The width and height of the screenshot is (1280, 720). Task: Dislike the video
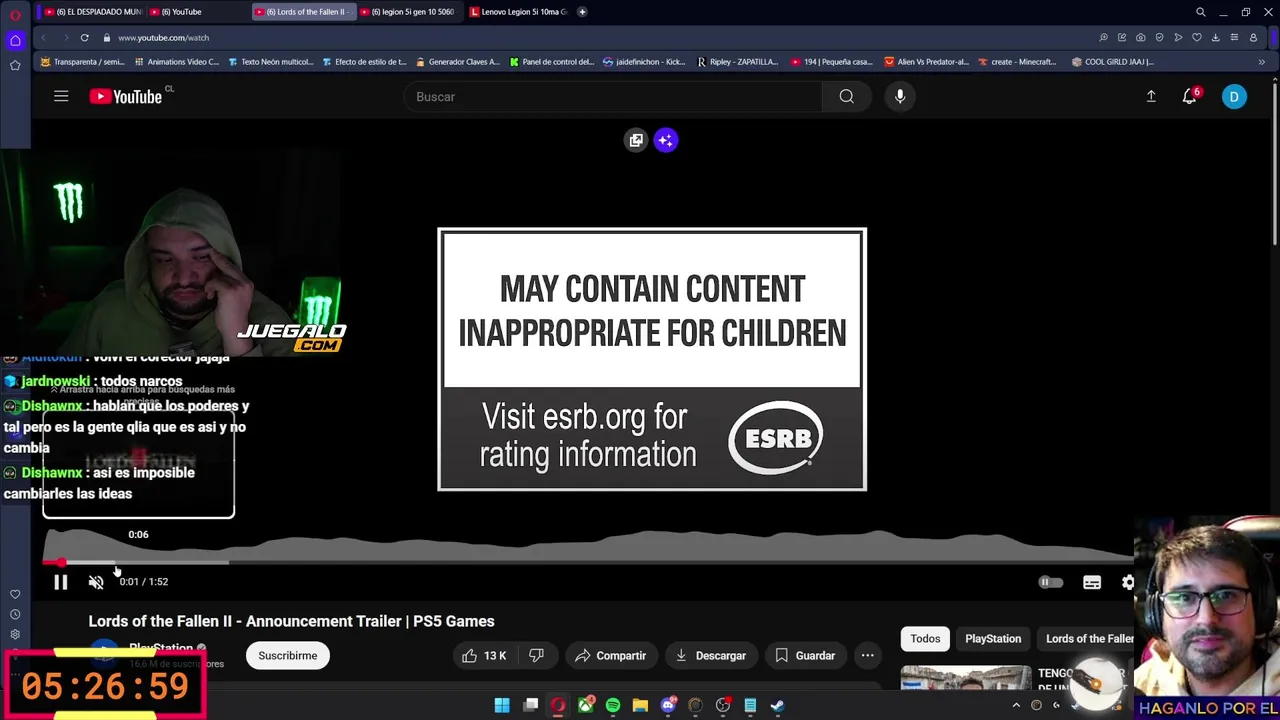tap(537, 656)
